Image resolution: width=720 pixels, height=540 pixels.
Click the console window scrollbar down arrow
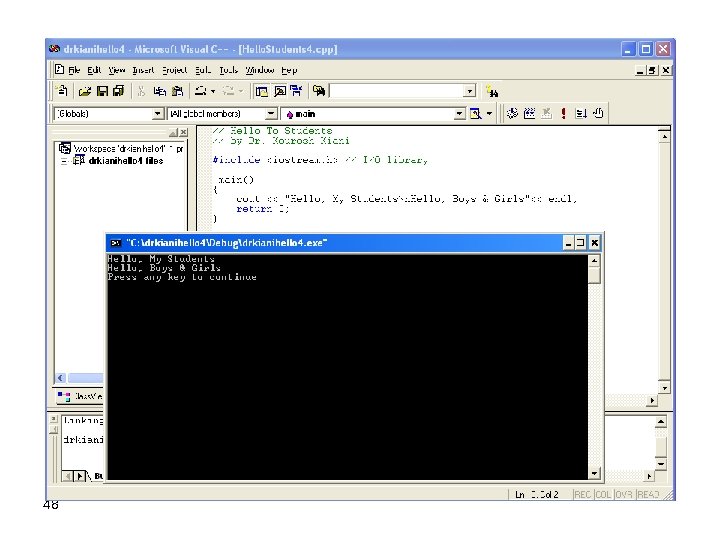(x=594, y=473)
